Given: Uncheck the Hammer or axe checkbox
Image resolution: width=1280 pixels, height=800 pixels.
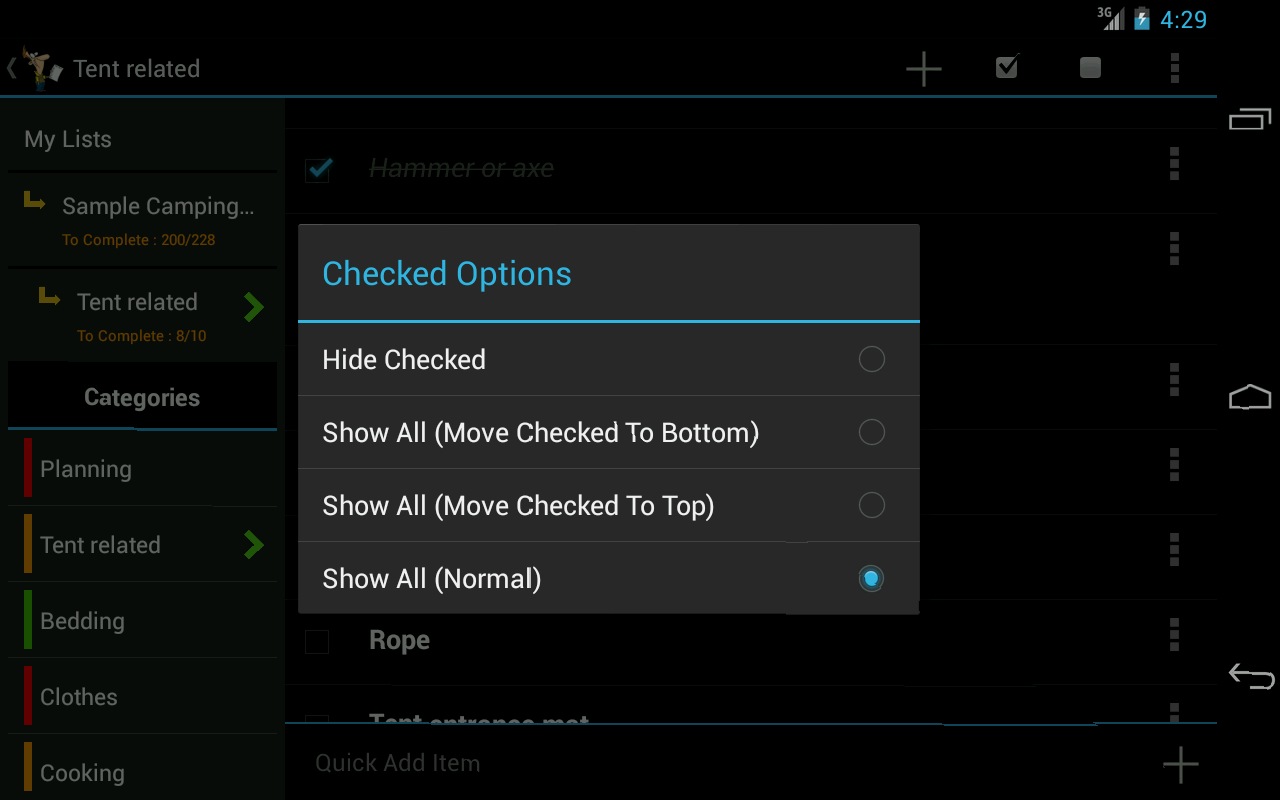Looking at the screenshot, I should point(317,169).
